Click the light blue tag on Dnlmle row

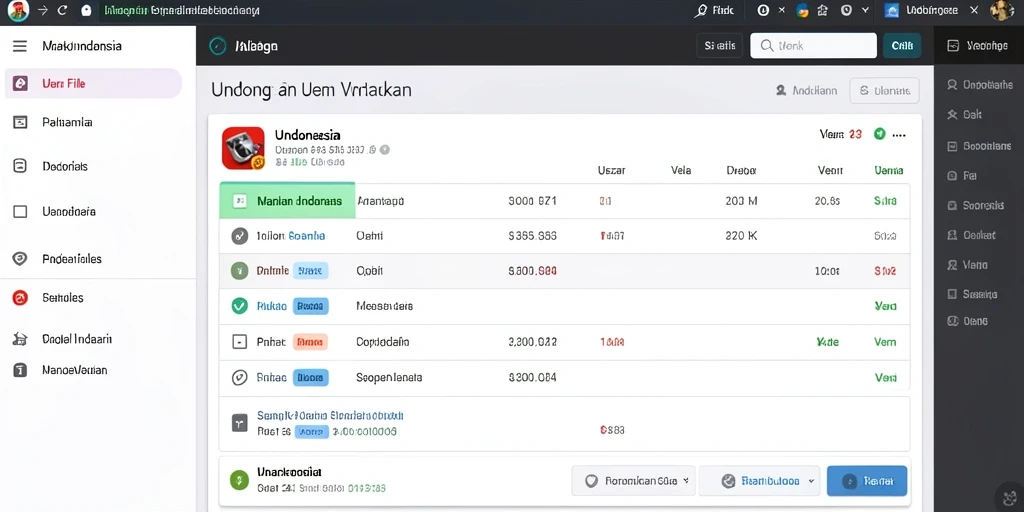(310, 270)
